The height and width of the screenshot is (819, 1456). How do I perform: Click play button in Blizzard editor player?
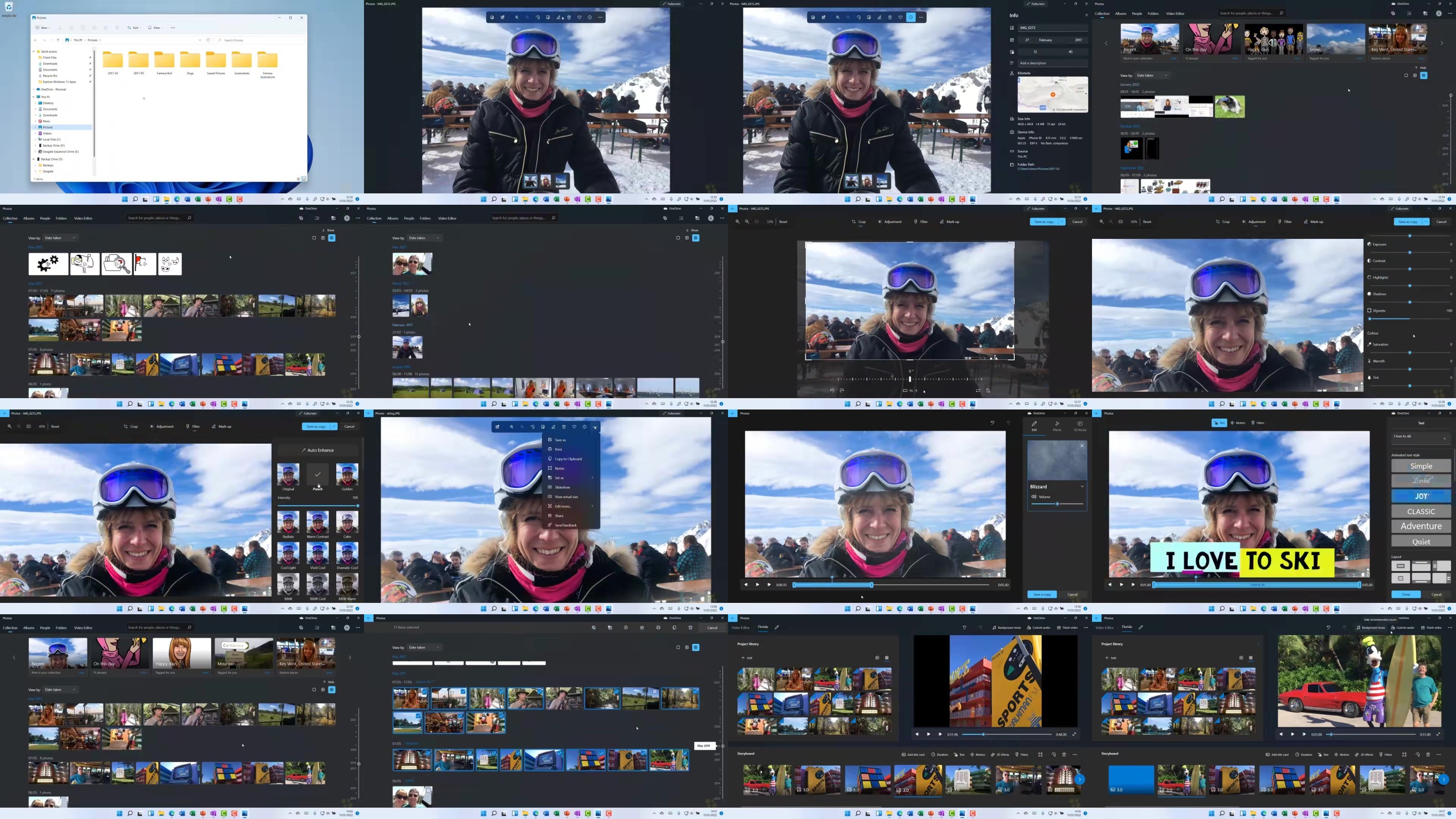[758, 584]
